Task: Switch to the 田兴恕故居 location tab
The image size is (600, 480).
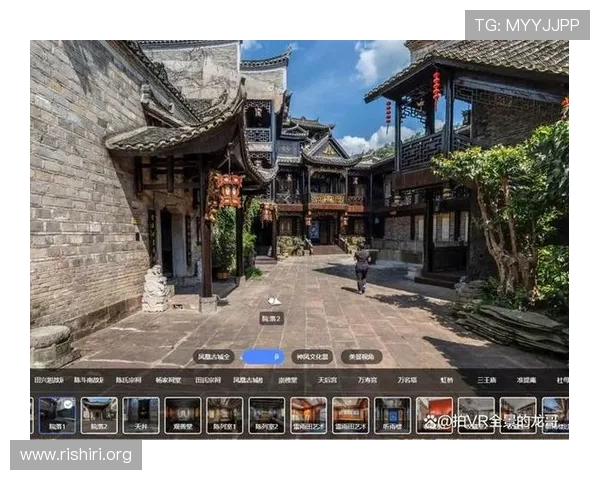Action: (x=49, y=380)
